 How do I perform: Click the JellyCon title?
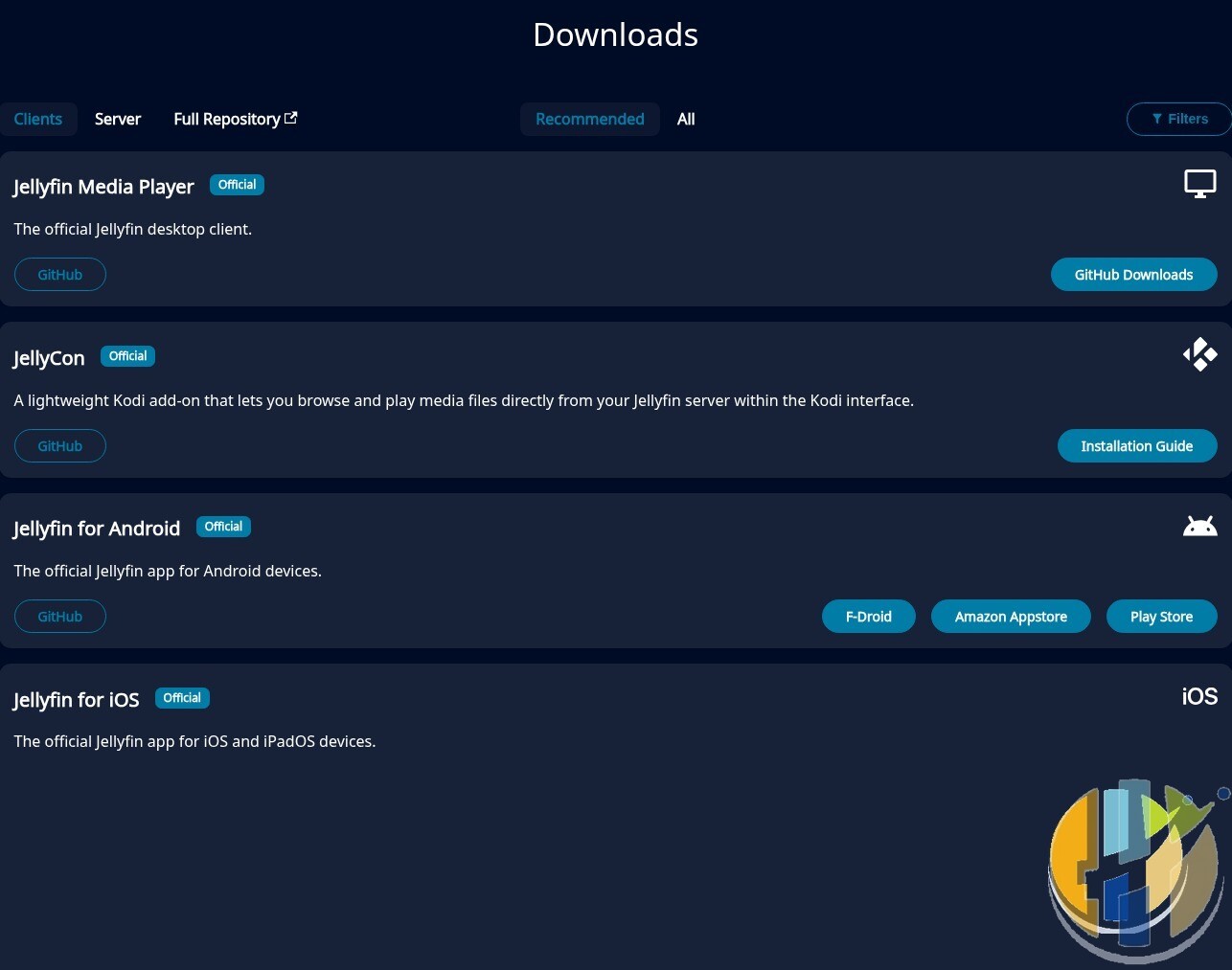click(49, 358)
